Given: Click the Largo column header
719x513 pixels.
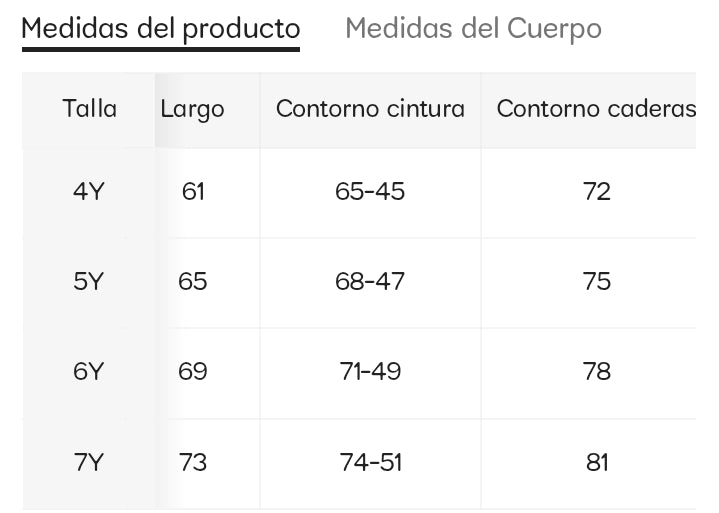Looking at the screenshot, I should [x=192, y=109].
